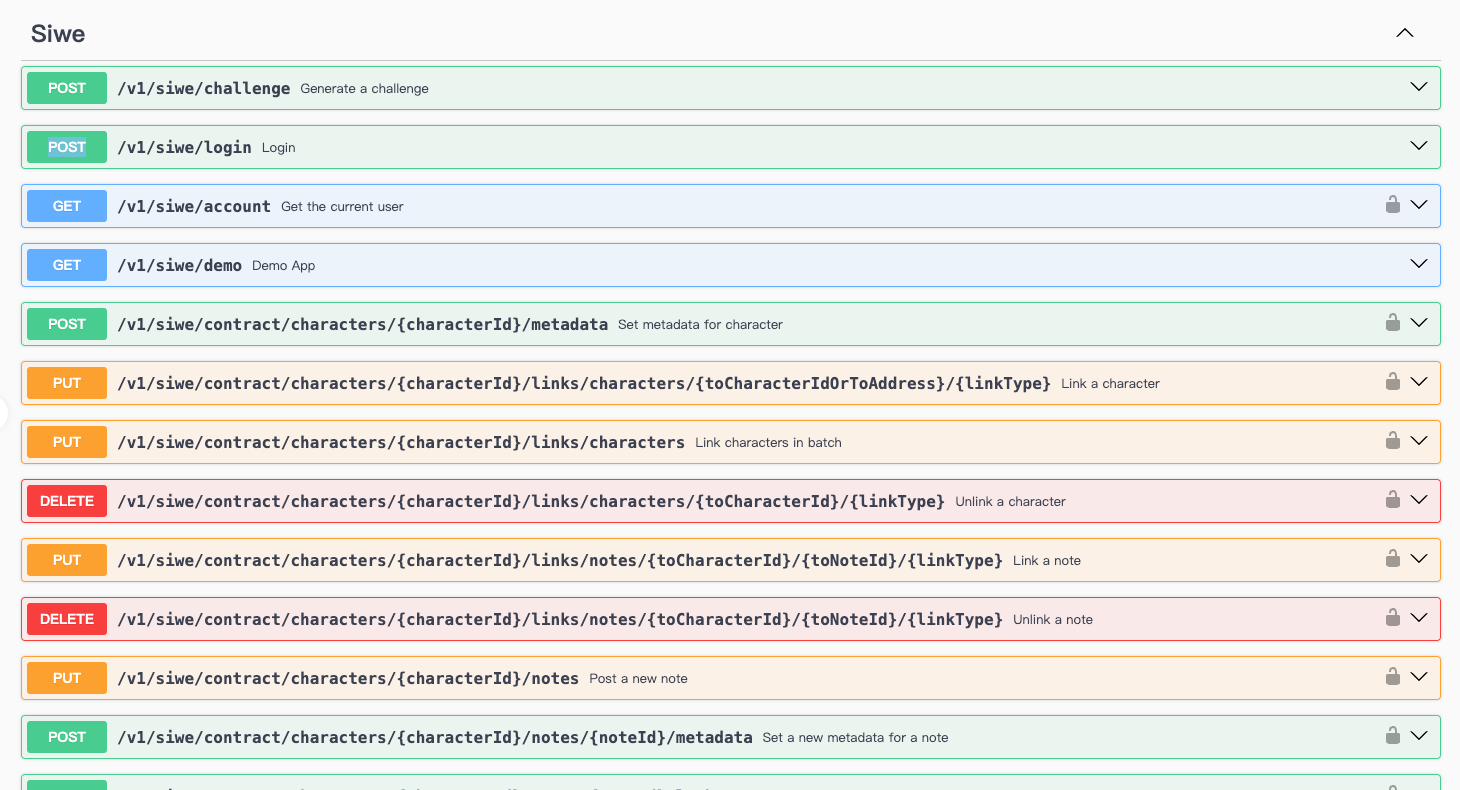This screenshot has height=790, width=1460.
Task: Click the POST badge for /v1/siwe/login
Action: pyautogui.click(x=67, y=147)
